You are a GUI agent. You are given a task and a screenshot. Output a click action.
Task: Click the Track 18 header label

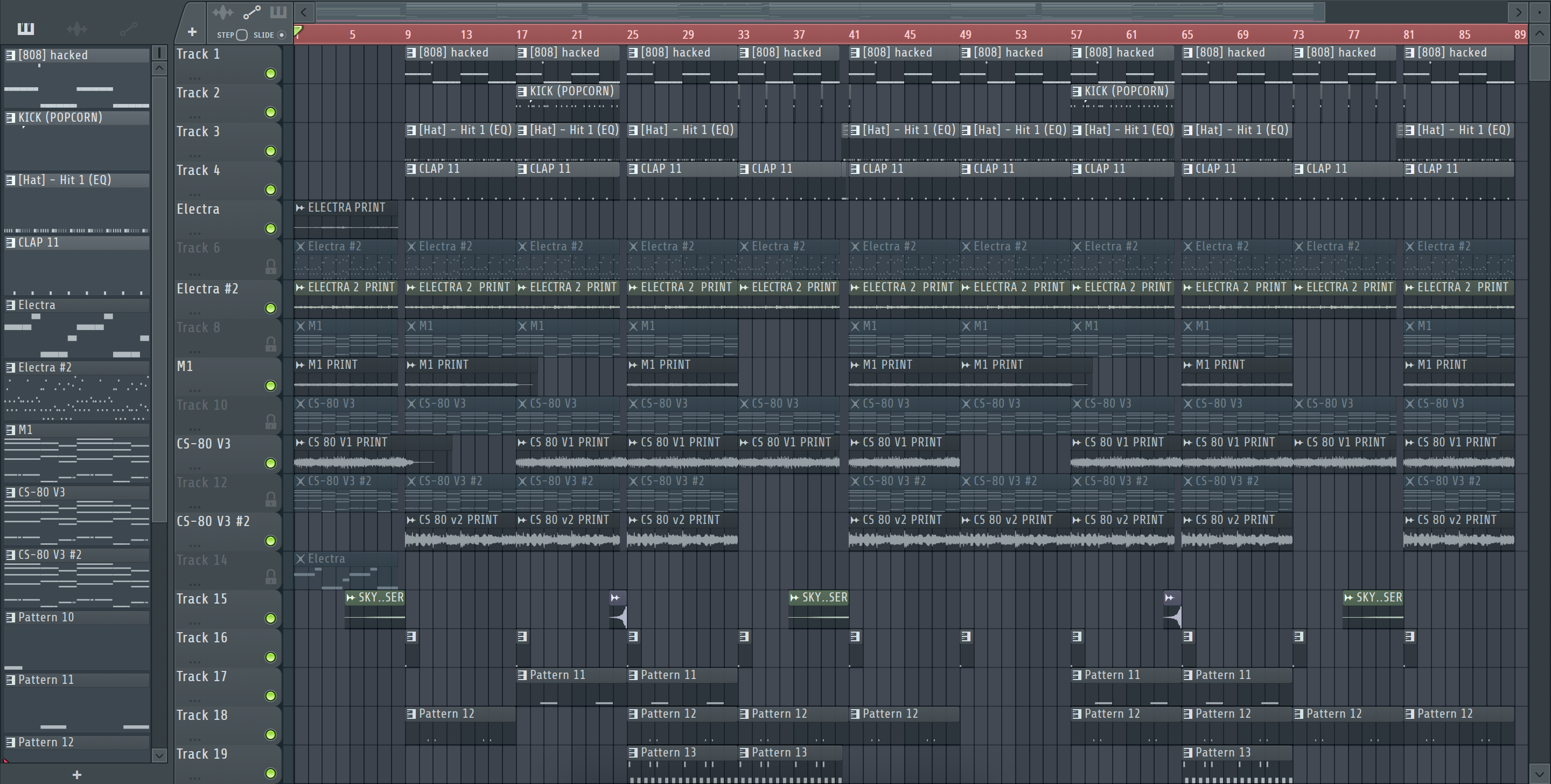click(202, 716)
